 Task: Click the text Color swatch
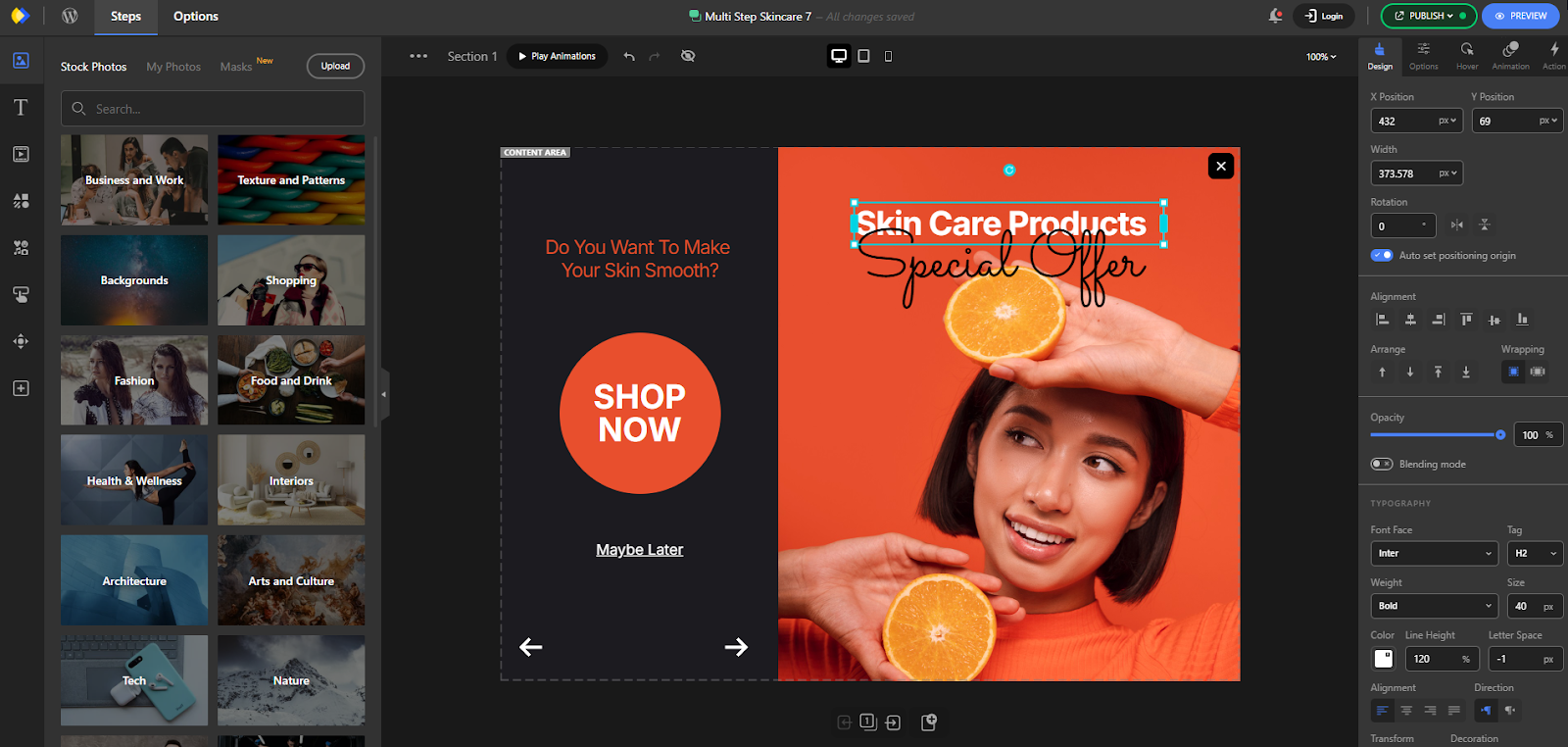pos(1383,660)
